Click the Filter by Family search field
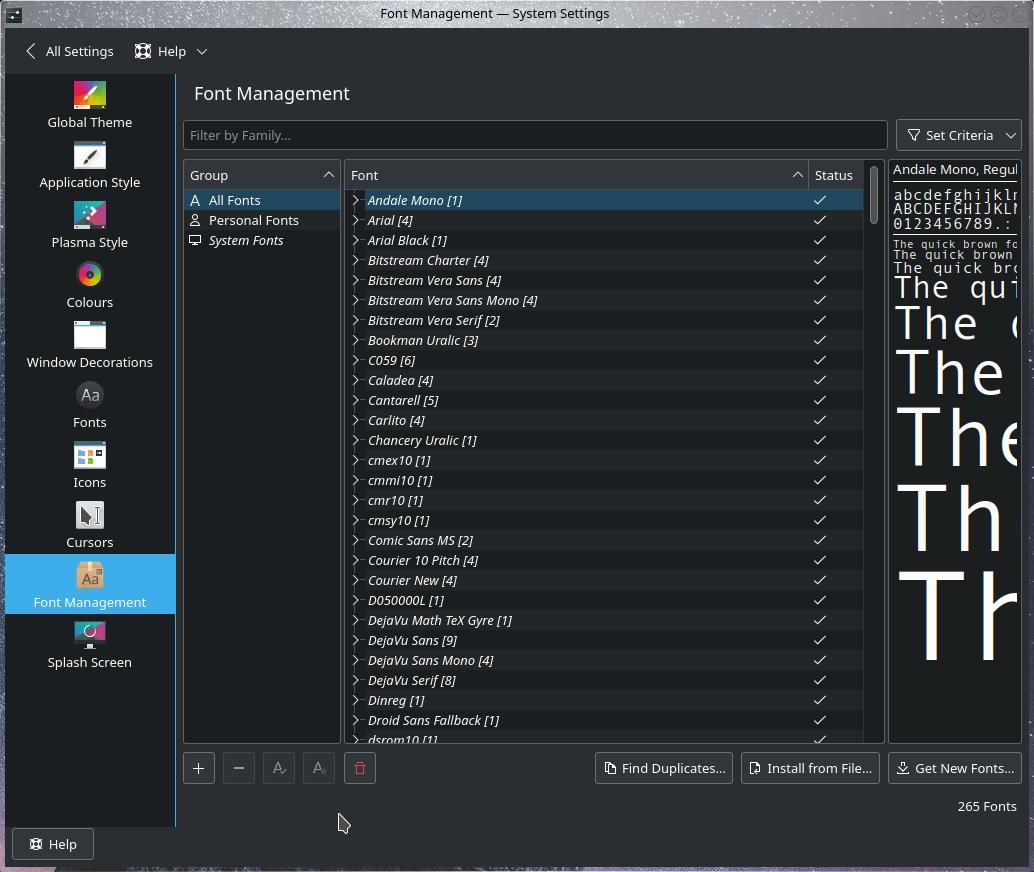The width and height of the screenshot is (1034, 872). tap(535, 135)
